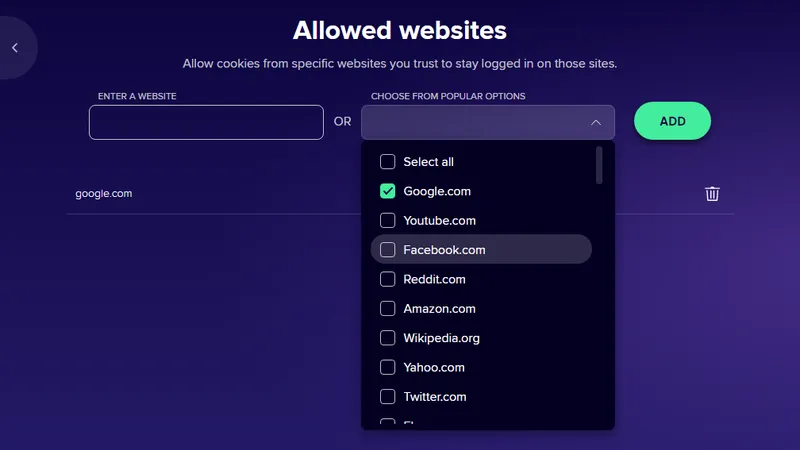Screen dimensions: 800x450
Task: Check the Youtube.com checkbox
Action: tap(388, 221)
